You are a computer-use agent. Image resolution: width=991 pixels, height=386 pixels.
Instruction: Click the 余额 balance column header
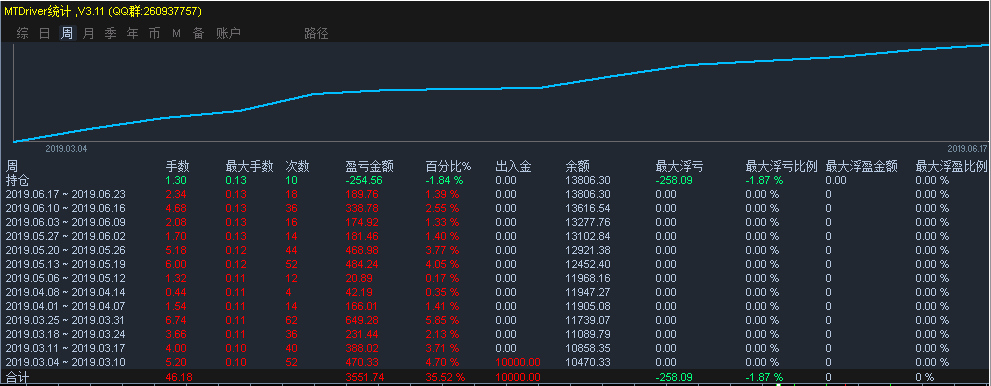point(578,167)
